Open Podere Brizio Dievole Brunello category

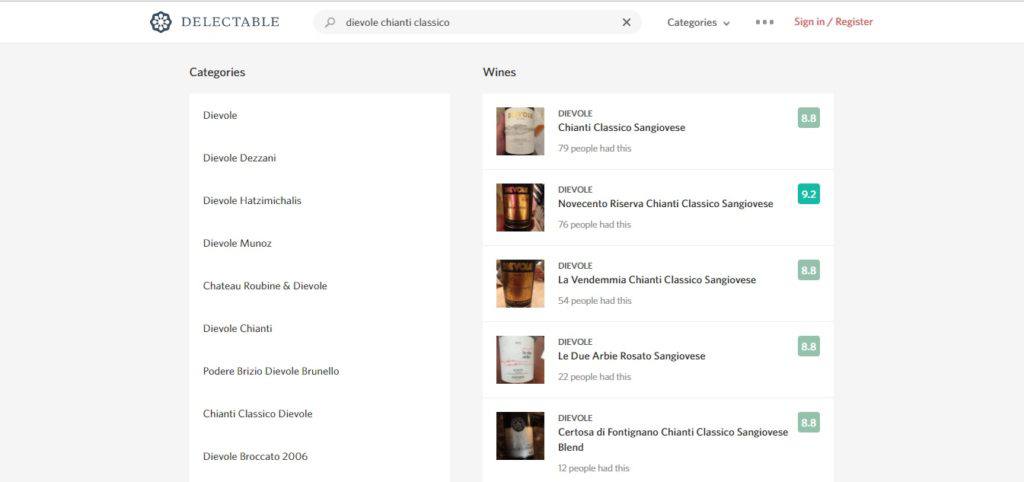click(x=271, y=371)
